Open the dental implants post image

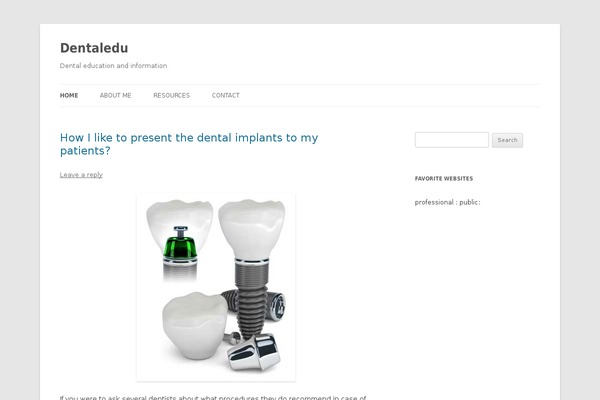(x=216, y=287)
